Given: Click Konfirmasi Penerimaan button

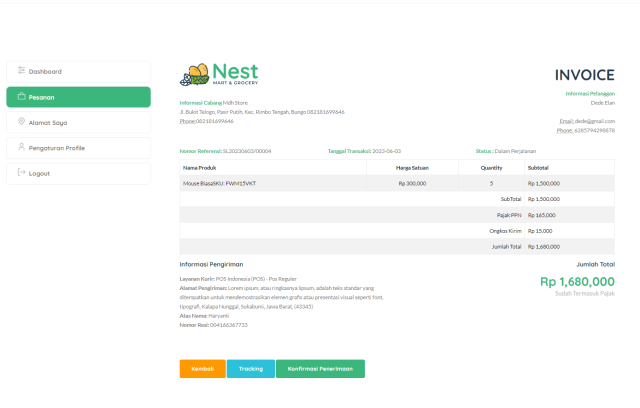Looking at the screenshot, I should [x=320, y=368].
